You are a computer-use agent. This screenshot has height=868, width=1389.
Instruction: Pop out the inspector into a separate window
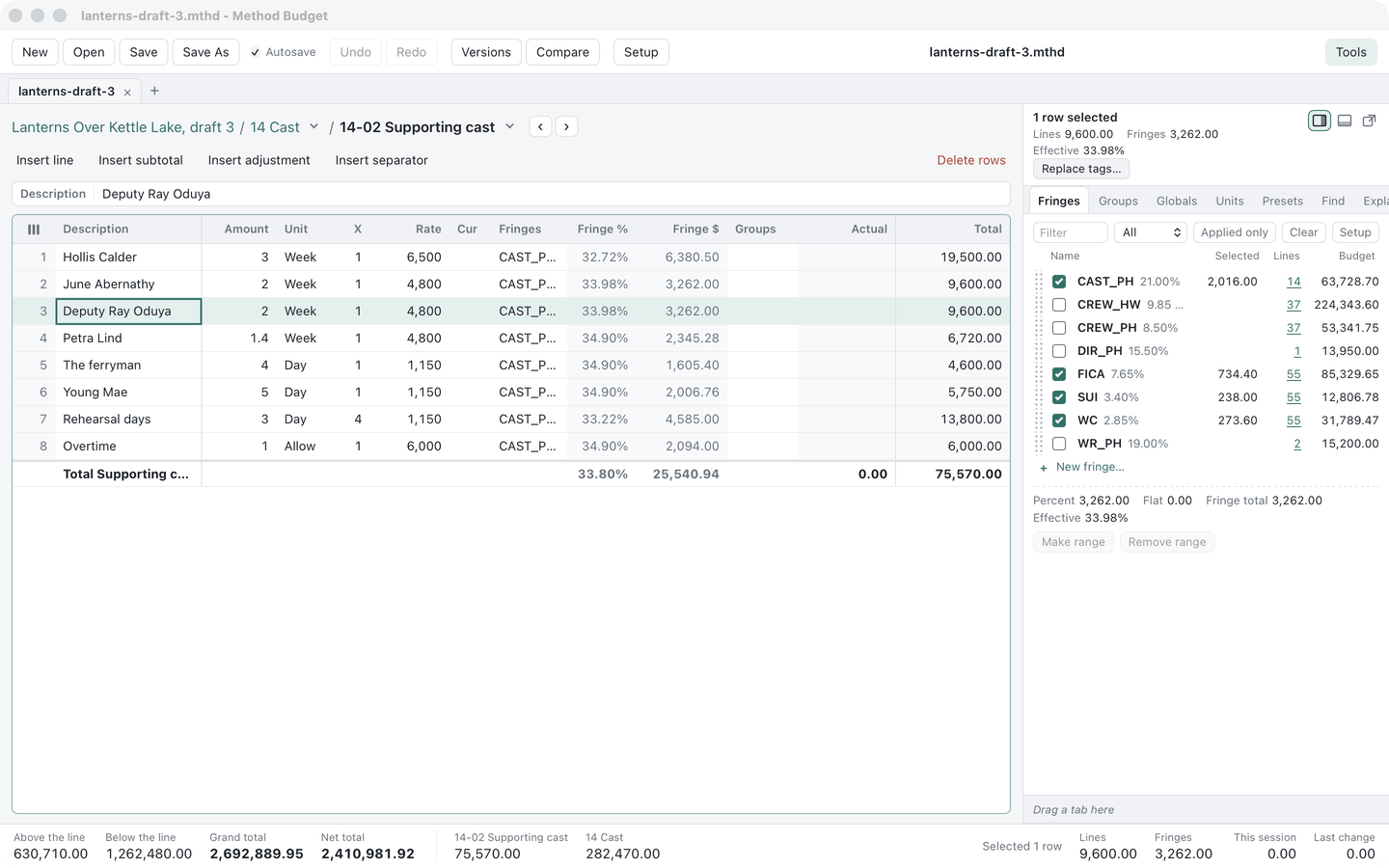1369,121
